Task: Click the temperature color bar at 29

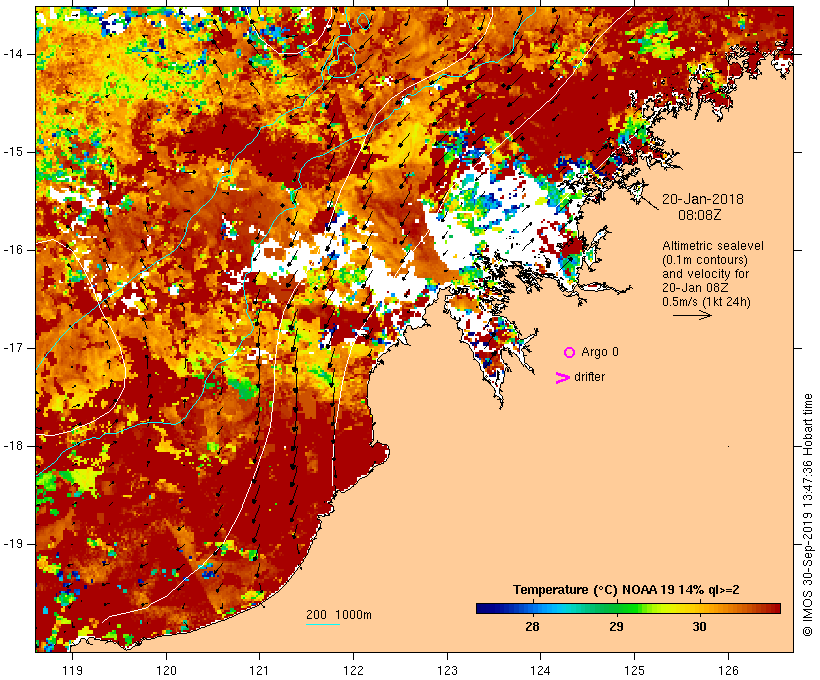Action: click(x=617, y=608)
